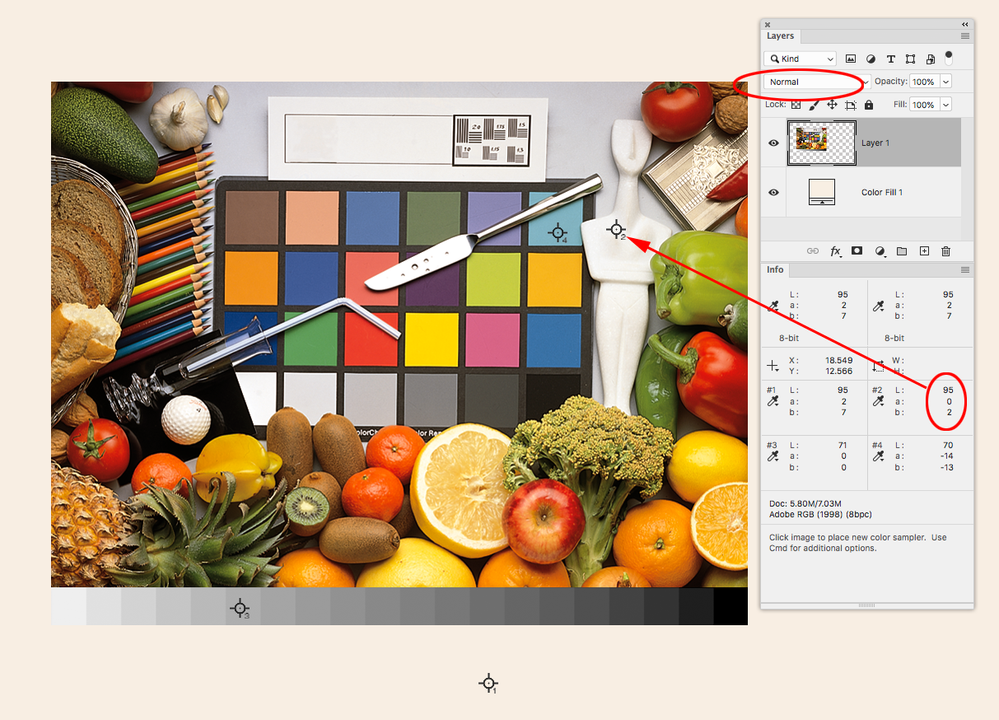Lock all layer attributes
This screenshot has width=999, height=720.
coord(869,104)
